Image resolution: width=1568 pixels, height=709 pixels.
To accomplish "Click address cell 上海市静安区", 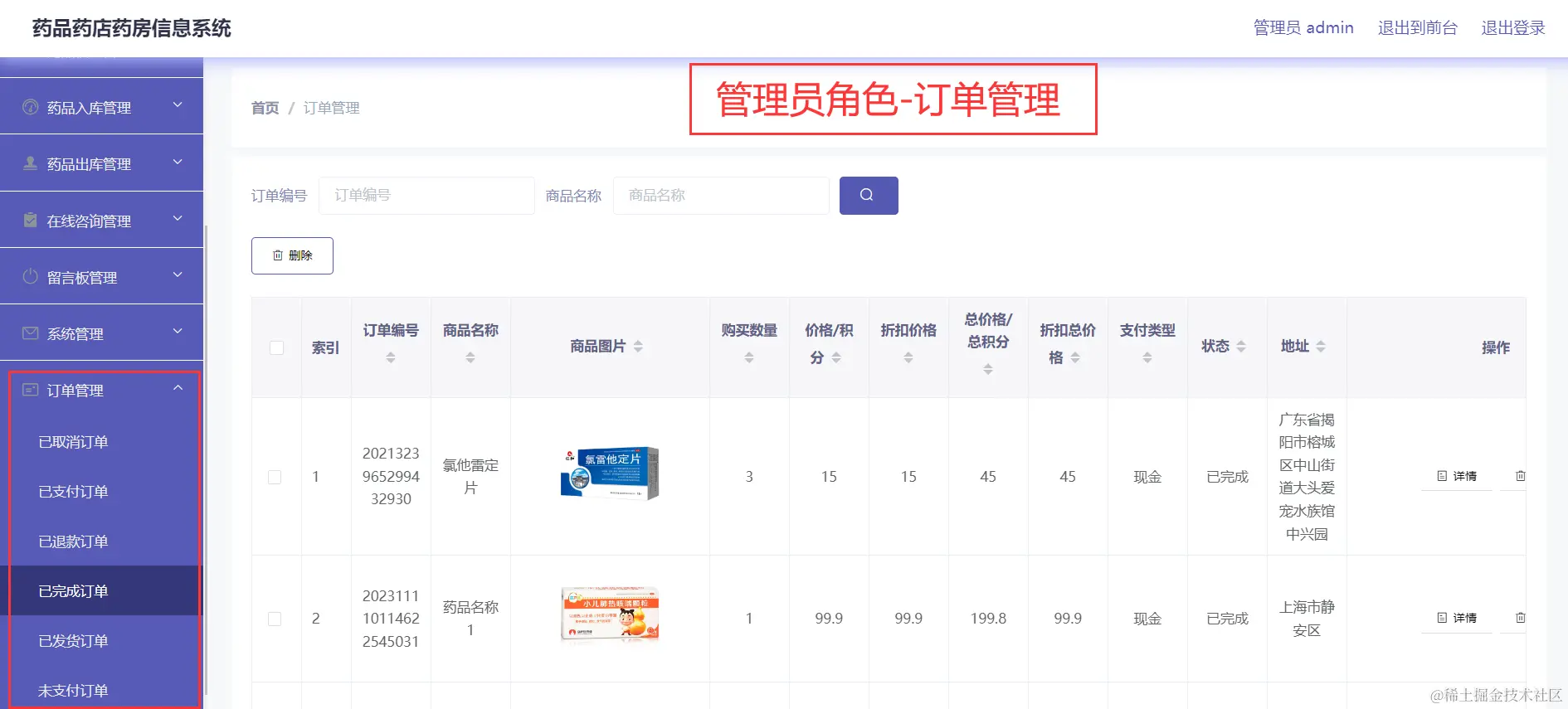I will [x=1307, y=619].
